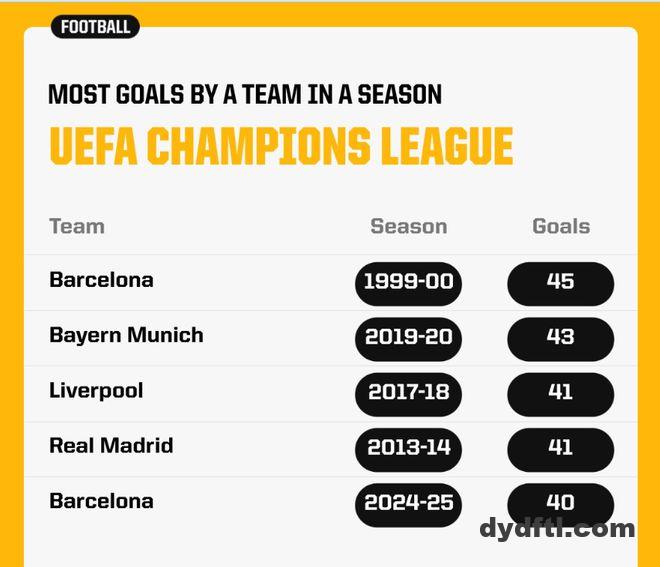Select Bayern Munich team name
Image resolution: width=660 pixels, height=567 pixels.
[x=126, y=335]
